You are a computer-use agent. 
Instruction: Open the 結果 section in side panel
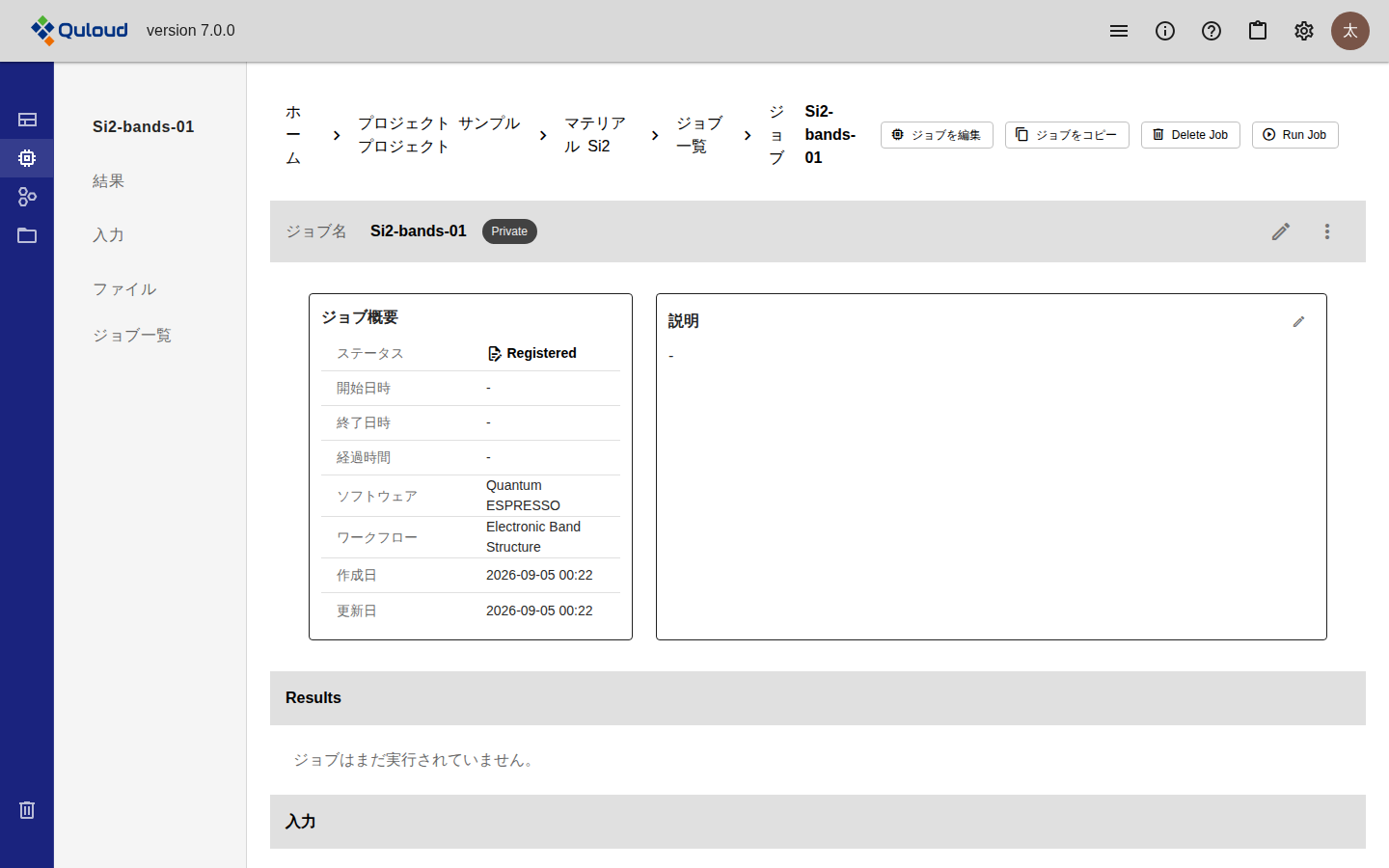point(108,181)
